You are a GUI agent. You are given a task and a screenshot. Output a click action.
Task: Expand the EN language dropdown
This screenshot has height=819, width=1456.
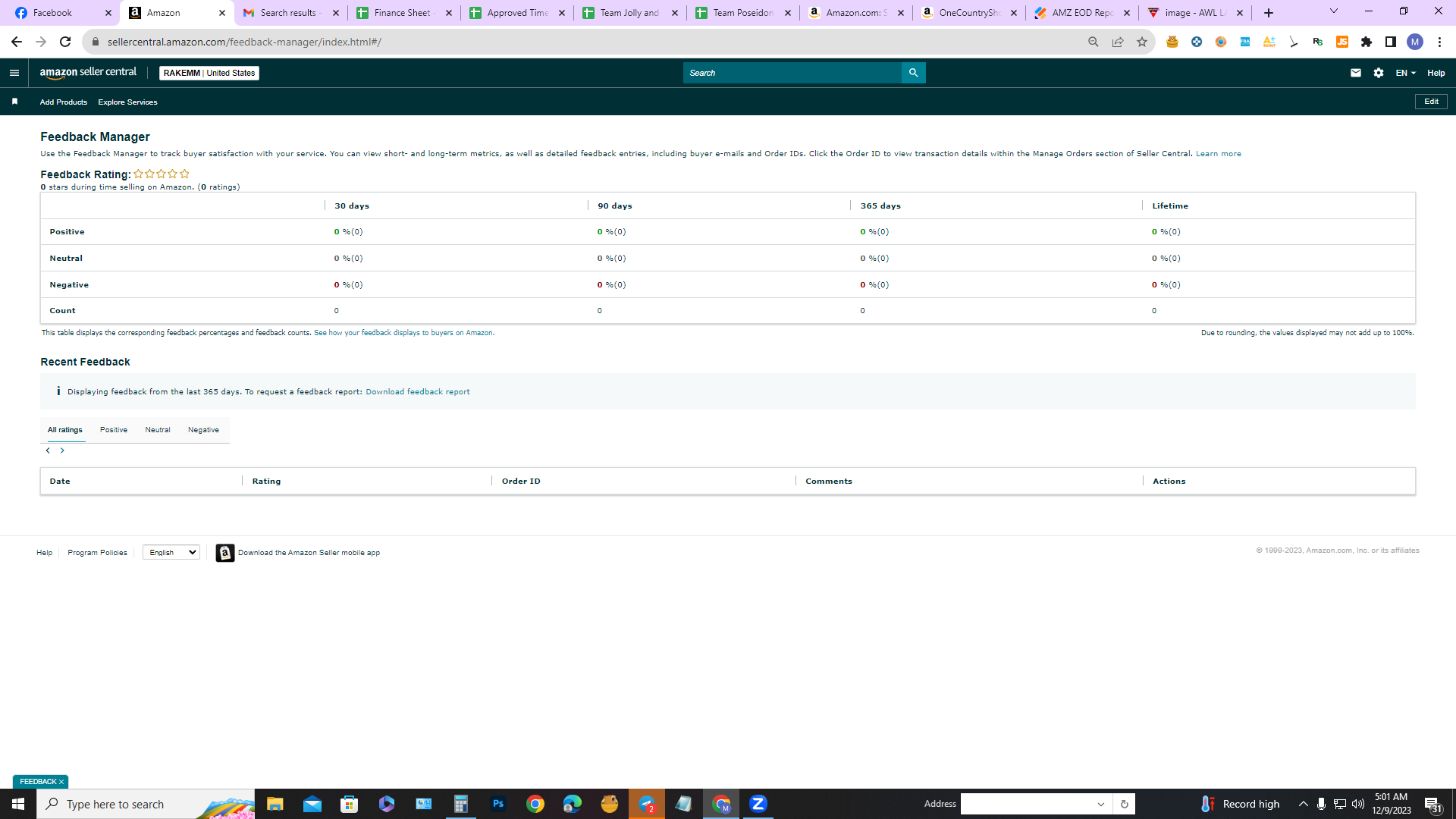[x=1405, y=73]
